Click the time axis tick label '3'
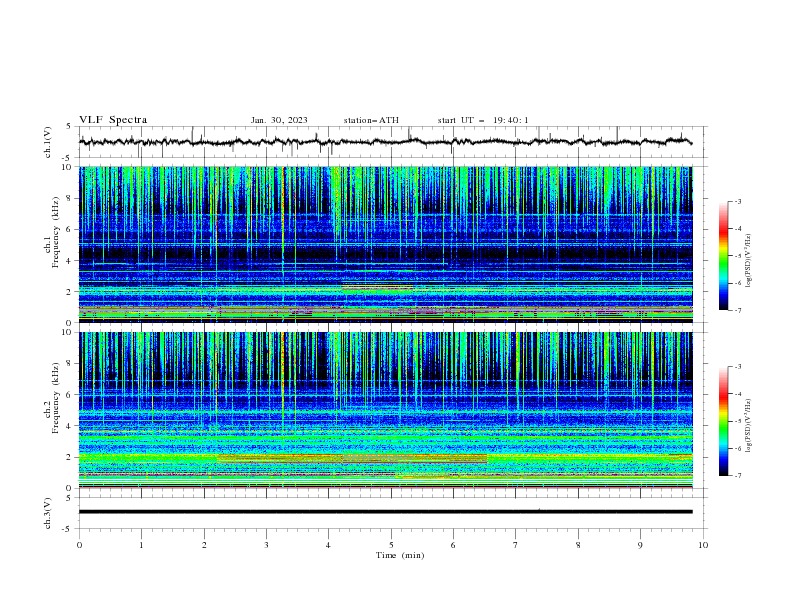This screenshot has height=612, width=792. [266, 545]
